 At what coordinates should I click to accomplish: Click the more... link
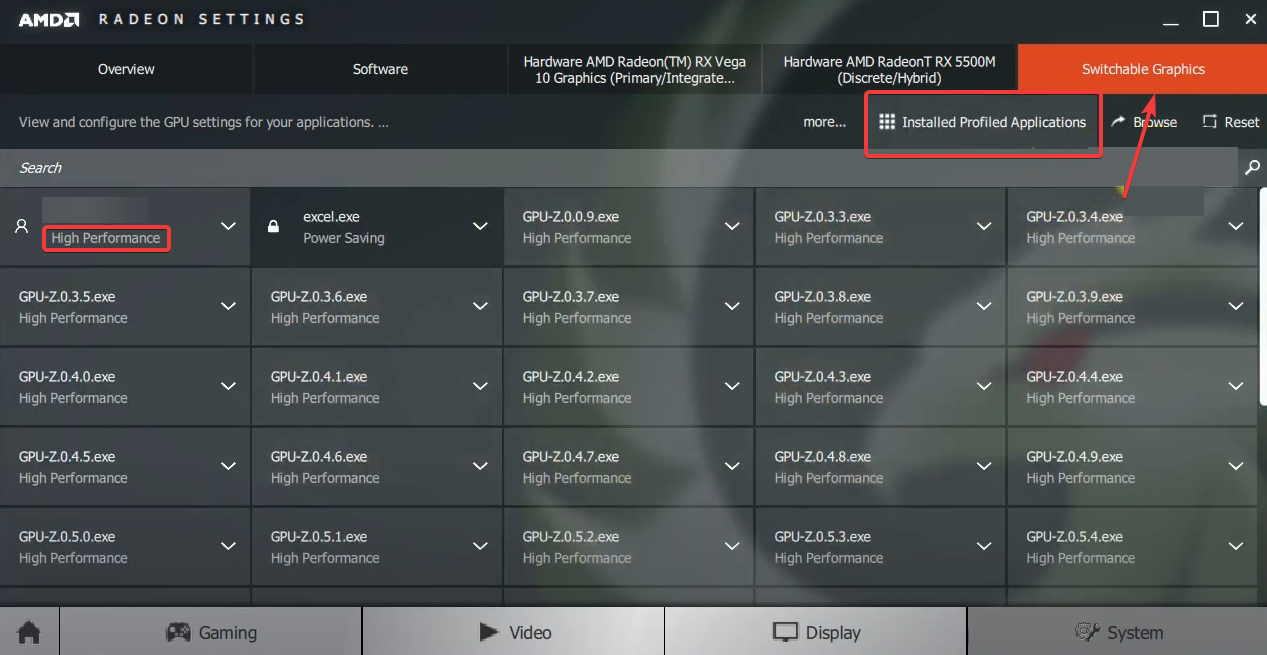[x=825, y=122]
